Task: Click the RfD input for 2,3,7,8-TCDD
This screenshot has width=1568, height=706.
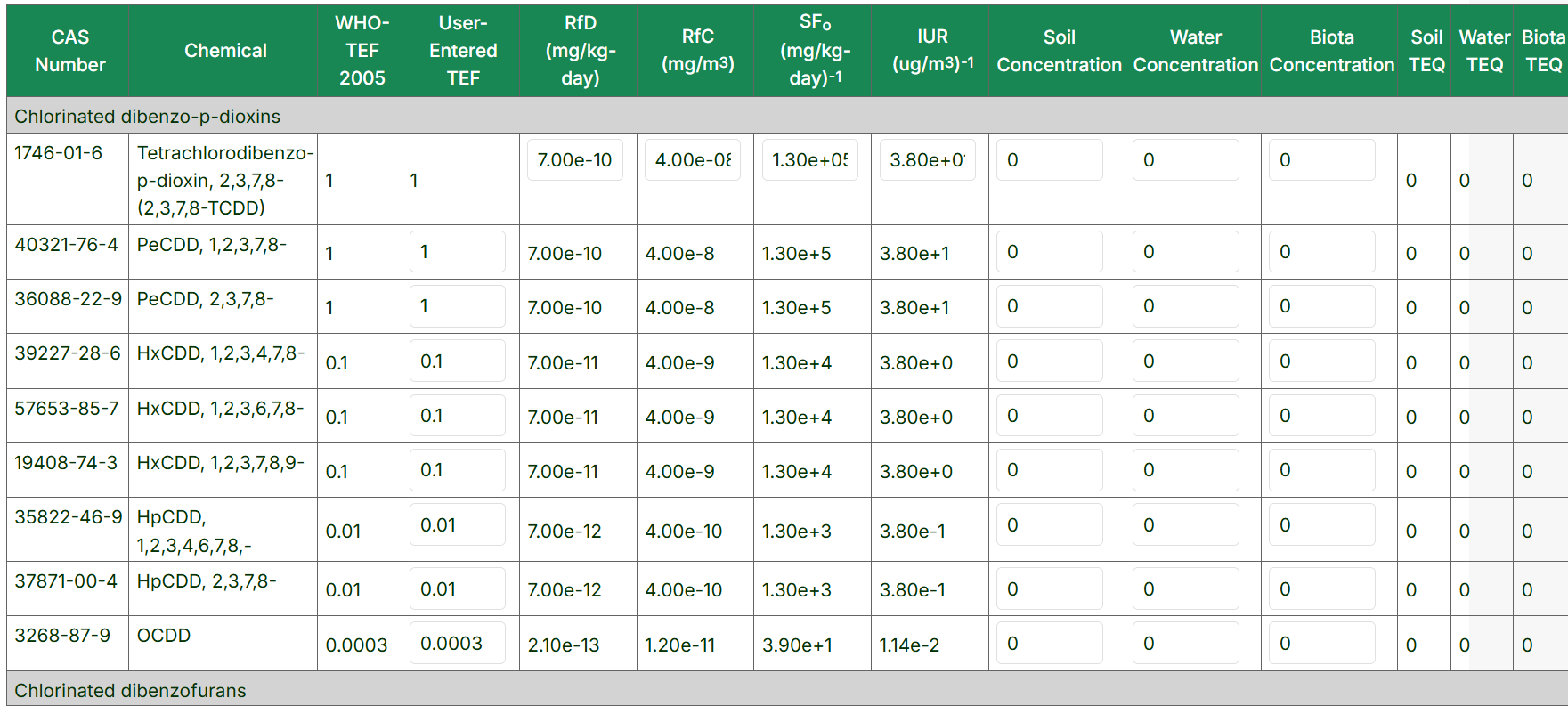Action: click(x=574, y=160)
